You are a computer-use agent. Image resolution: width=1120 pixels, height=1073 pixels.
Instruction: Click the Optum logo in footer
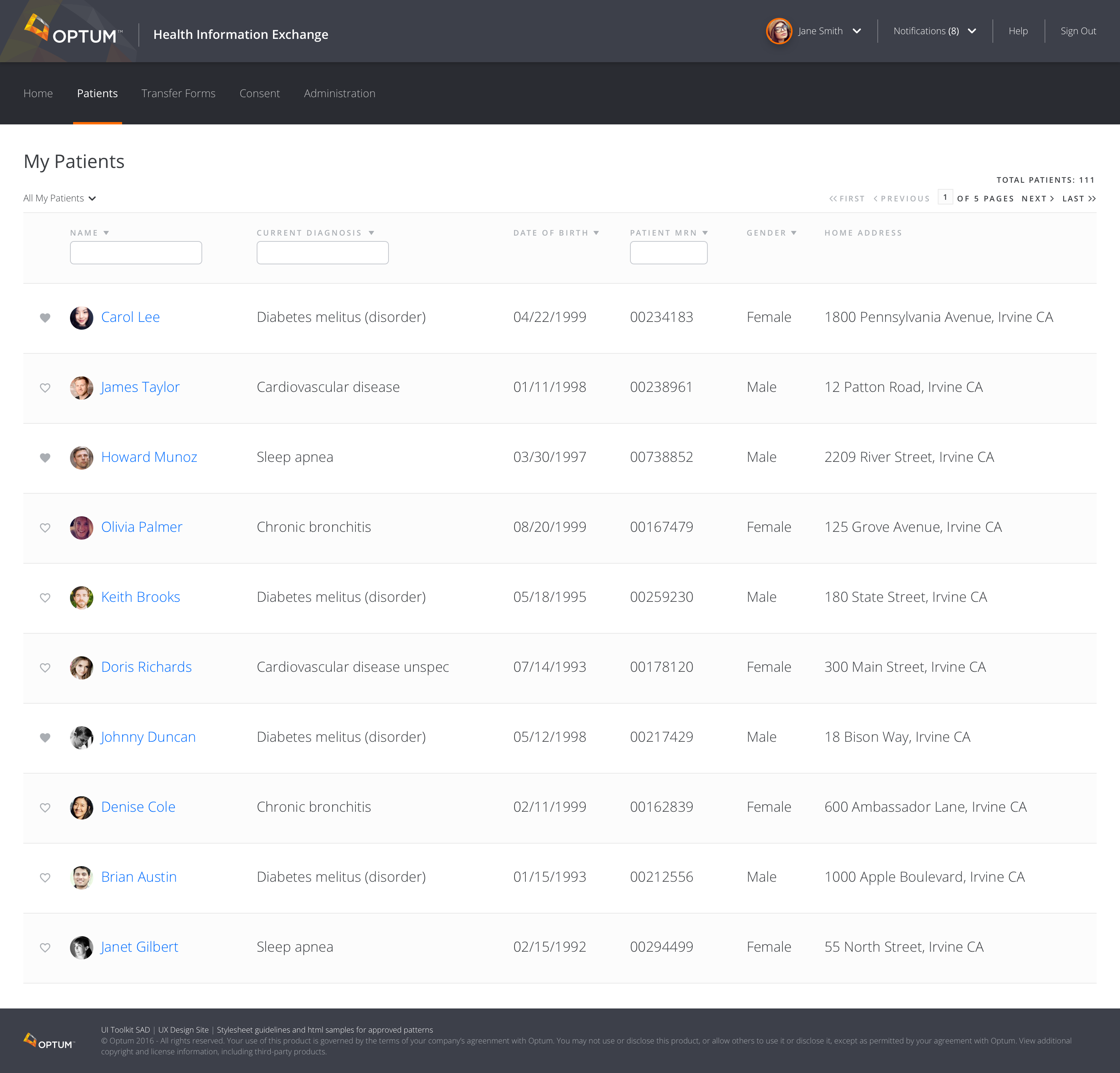[49, 1041]
